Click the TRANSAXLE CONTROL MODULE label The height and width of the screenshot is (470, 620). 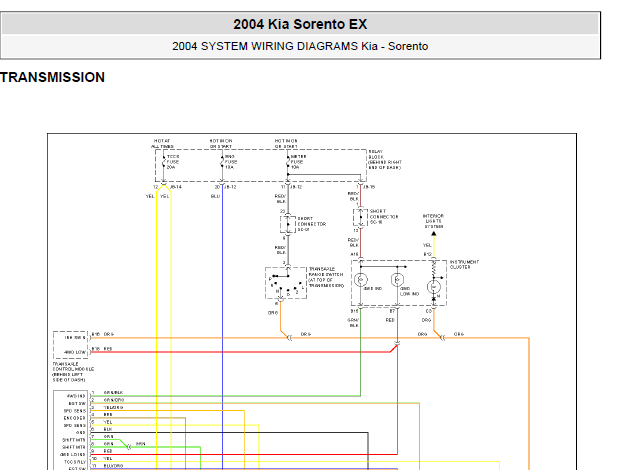(73, 372)
